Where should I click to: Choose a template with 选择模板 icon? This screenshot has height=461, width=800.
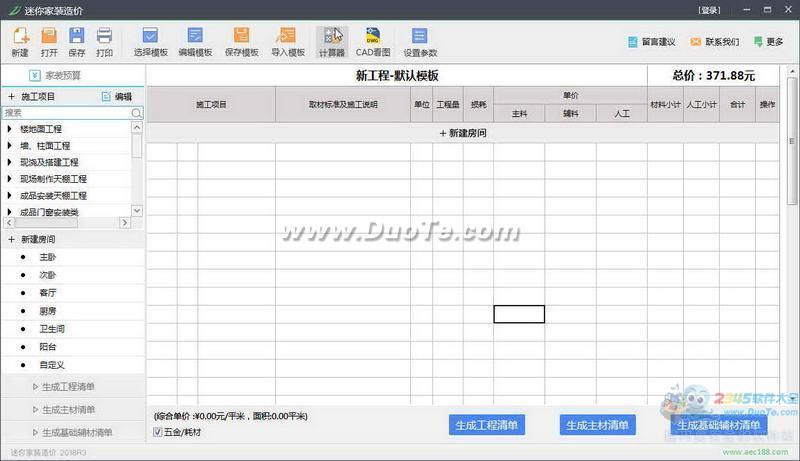150,40
